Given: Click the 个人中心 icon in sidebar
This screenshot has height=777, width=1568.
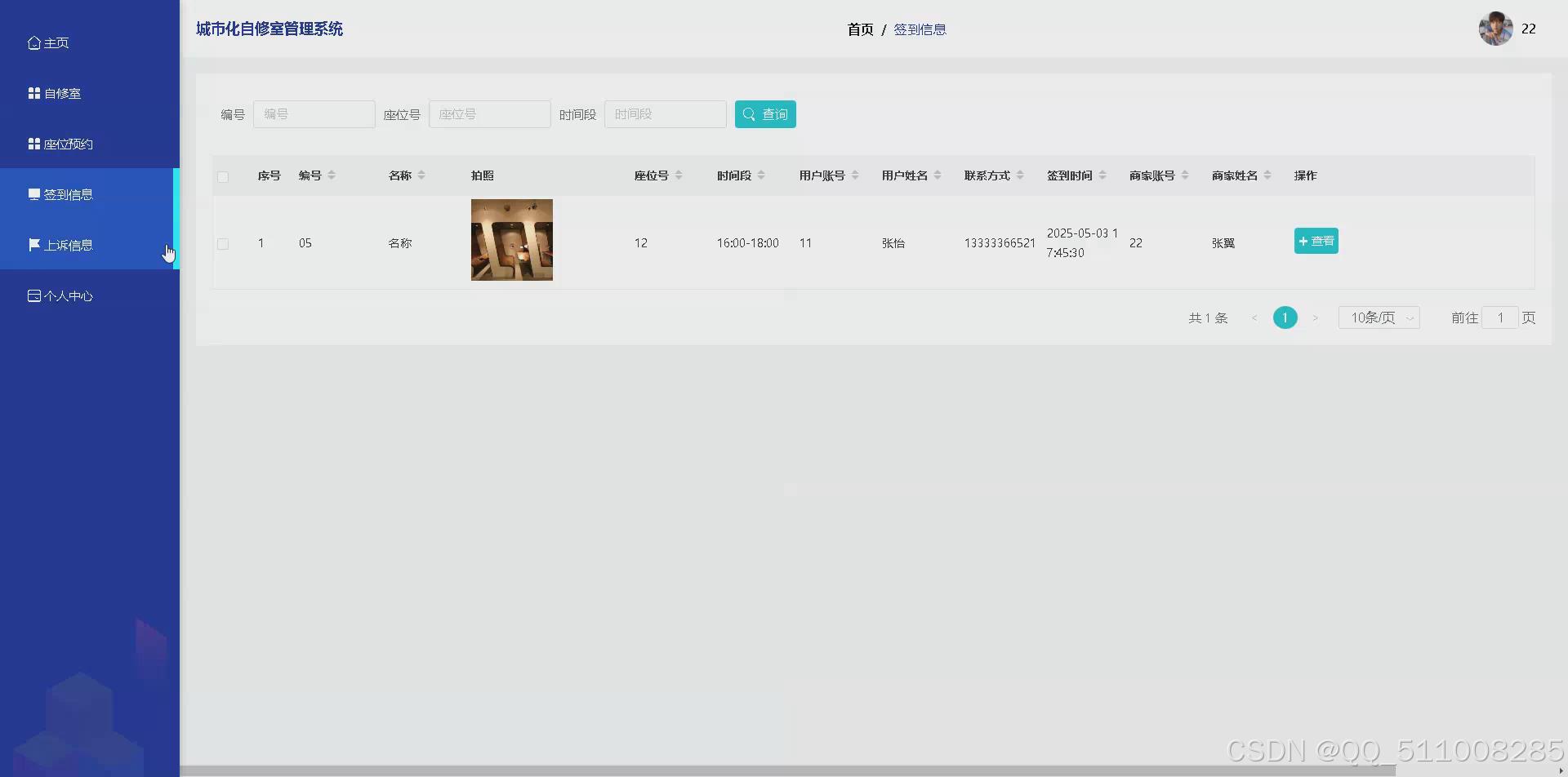Looking at the screenshot, I should tap(33, 295).
